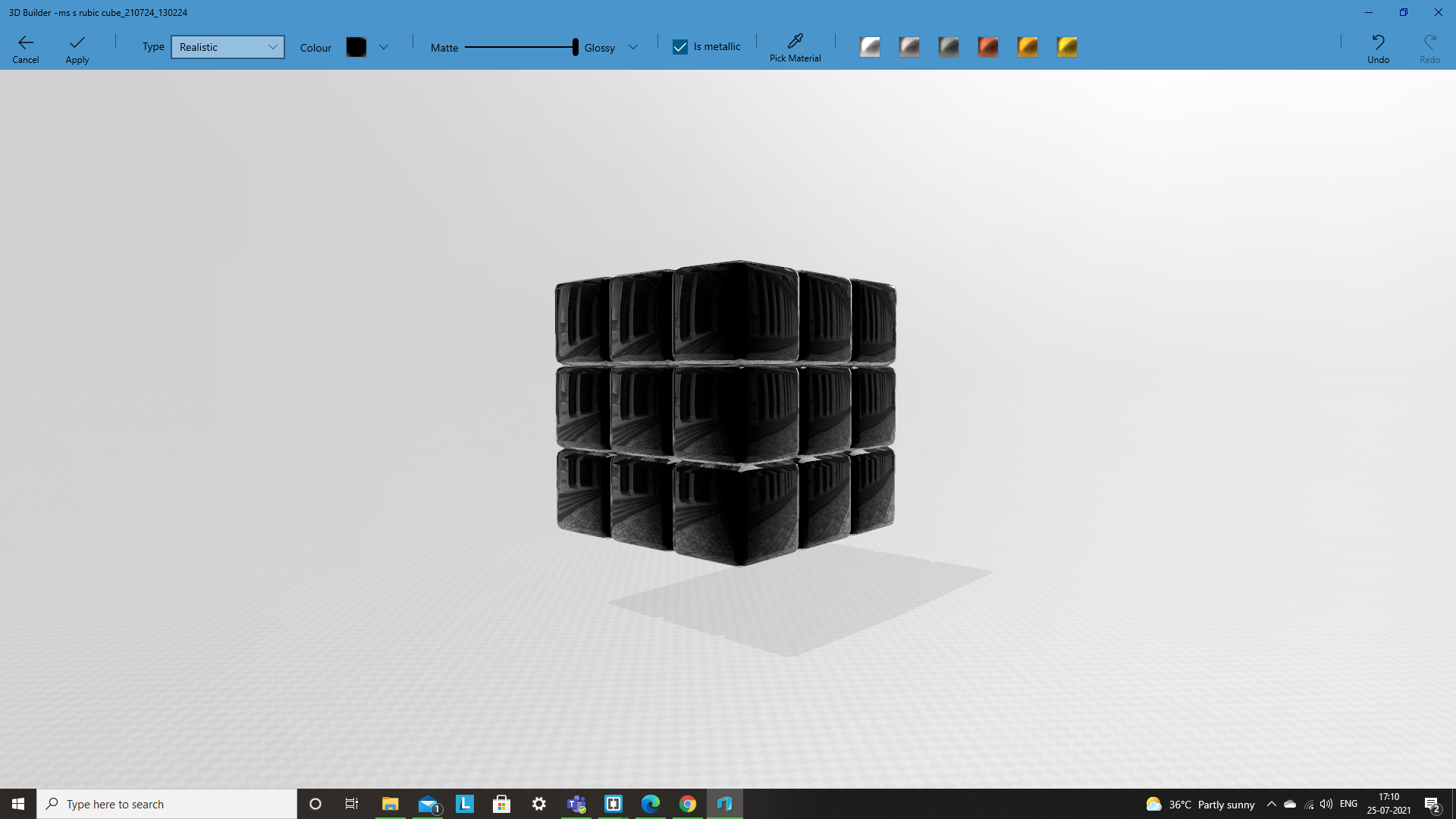Open Microsoft Edge from the taskbar
The image size is (1456, 819).
tap(651, 804)
